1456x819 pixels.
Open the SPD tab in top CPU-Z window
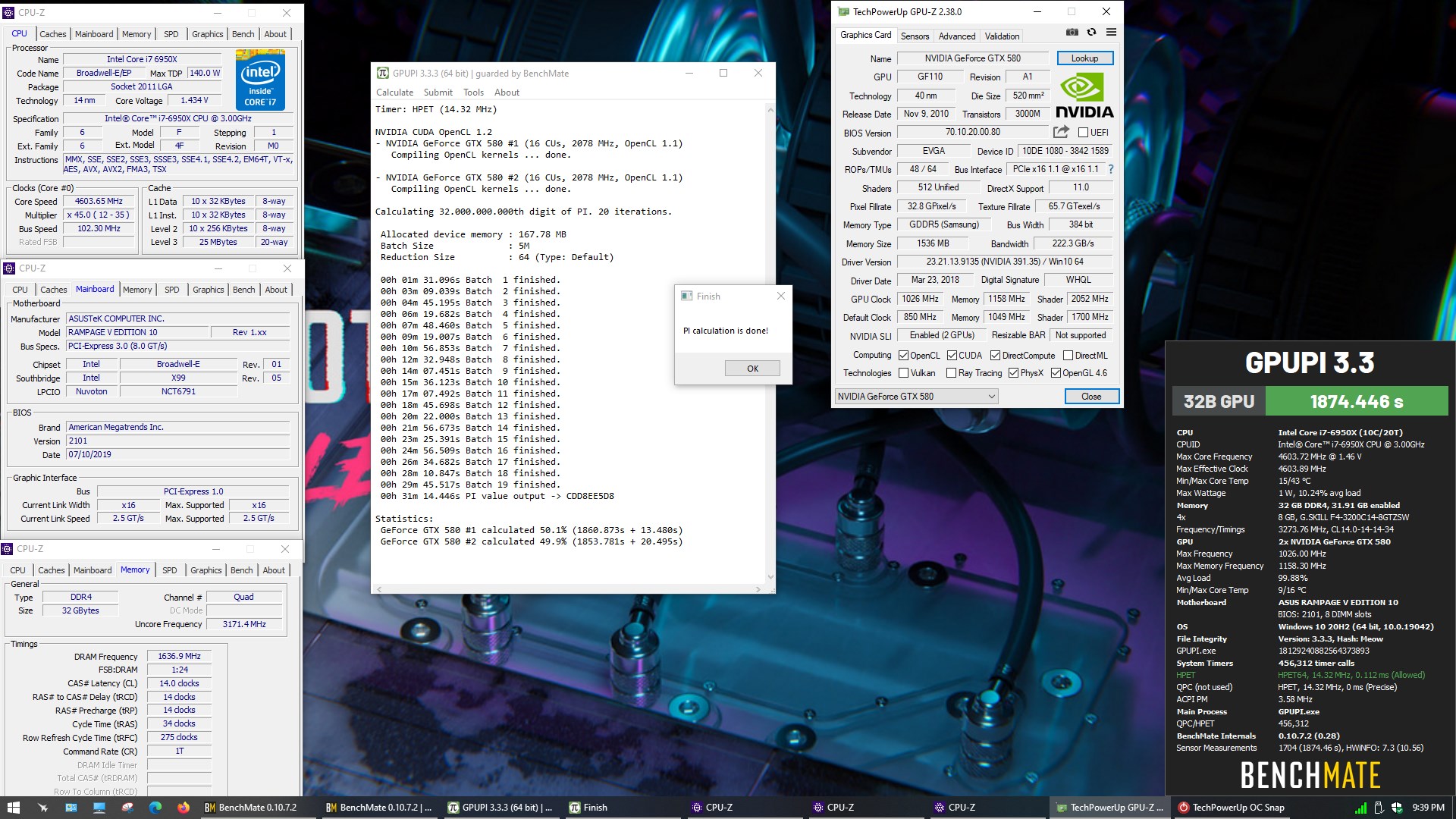point(171,34)
